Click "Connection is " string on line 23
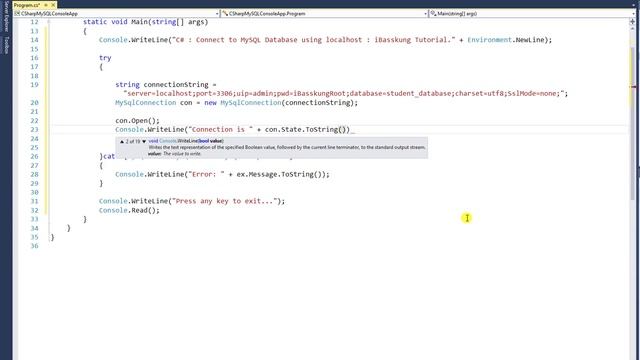 [220, 129]
